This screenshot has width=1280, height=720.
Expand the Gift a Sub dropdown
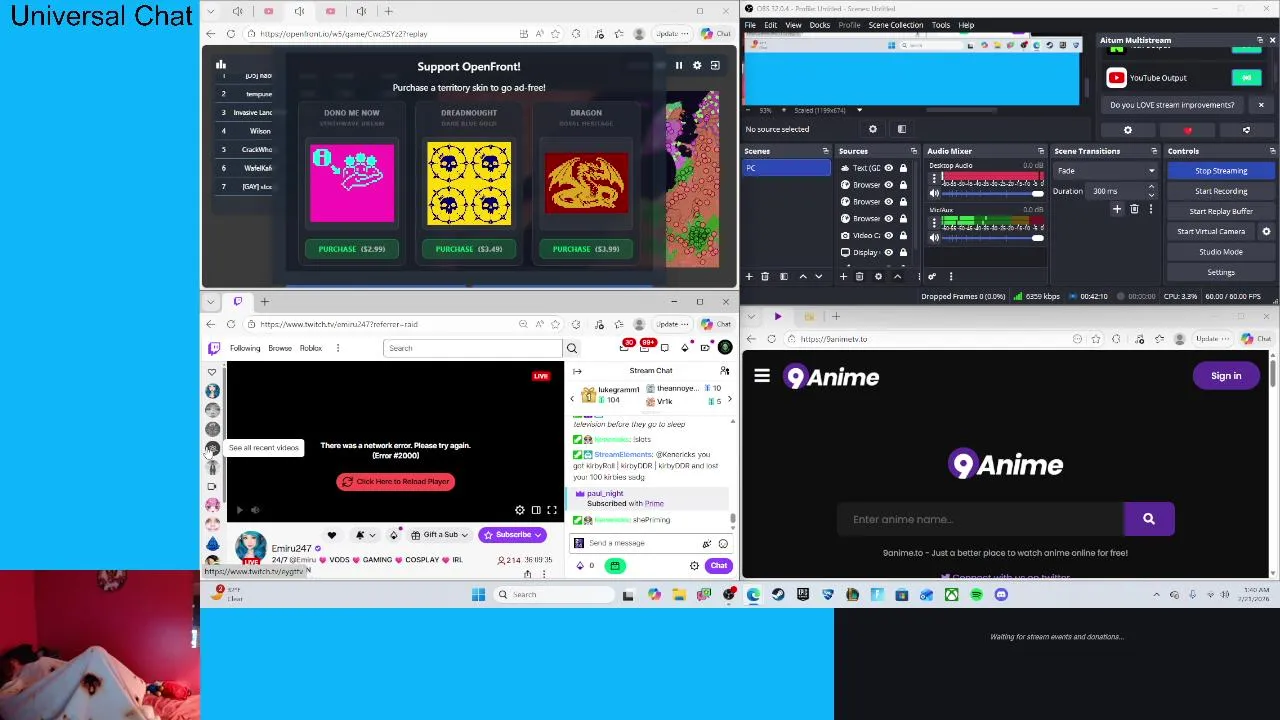[x=464, y=535]
